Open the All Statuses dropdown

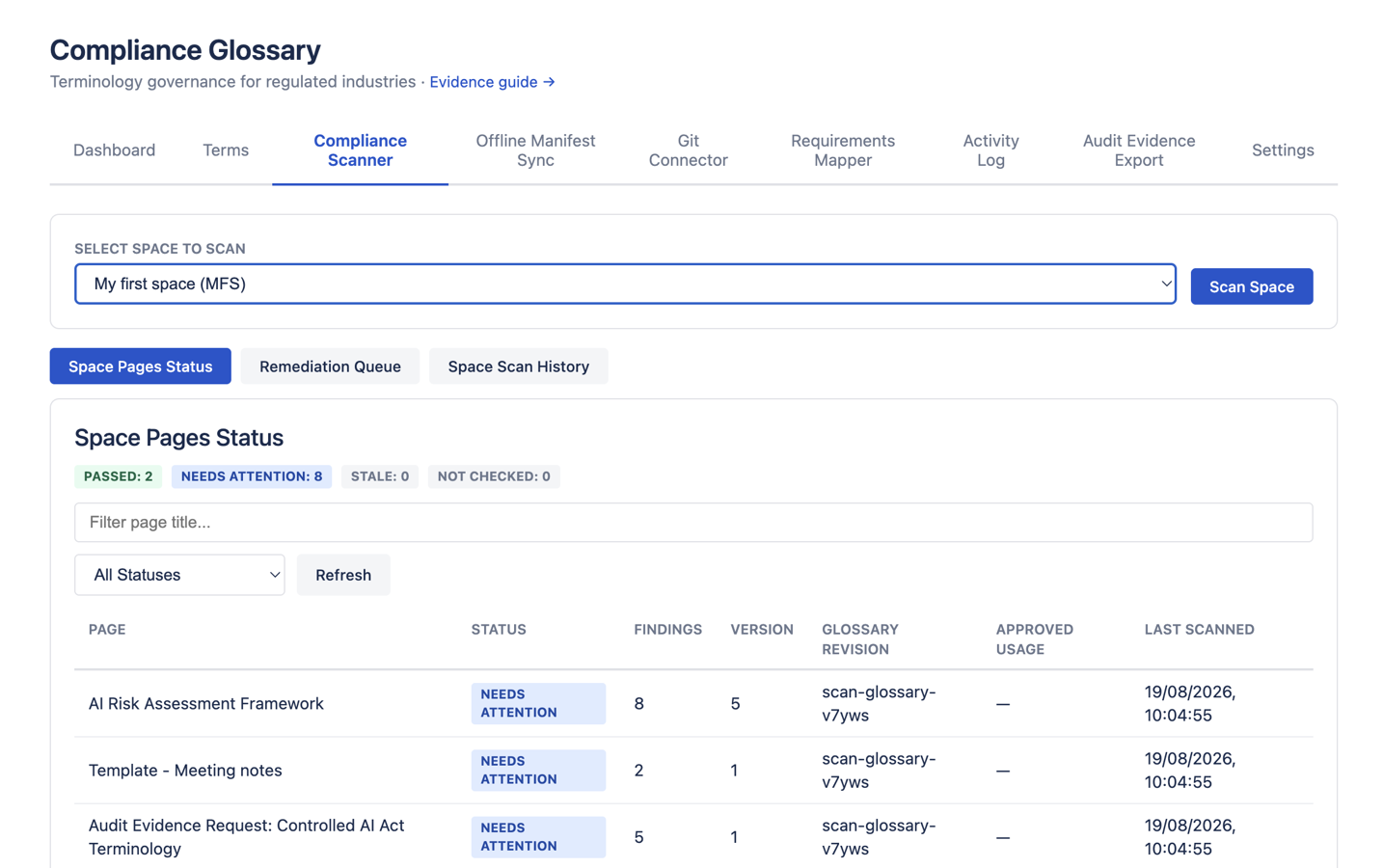tap(179, 575)
